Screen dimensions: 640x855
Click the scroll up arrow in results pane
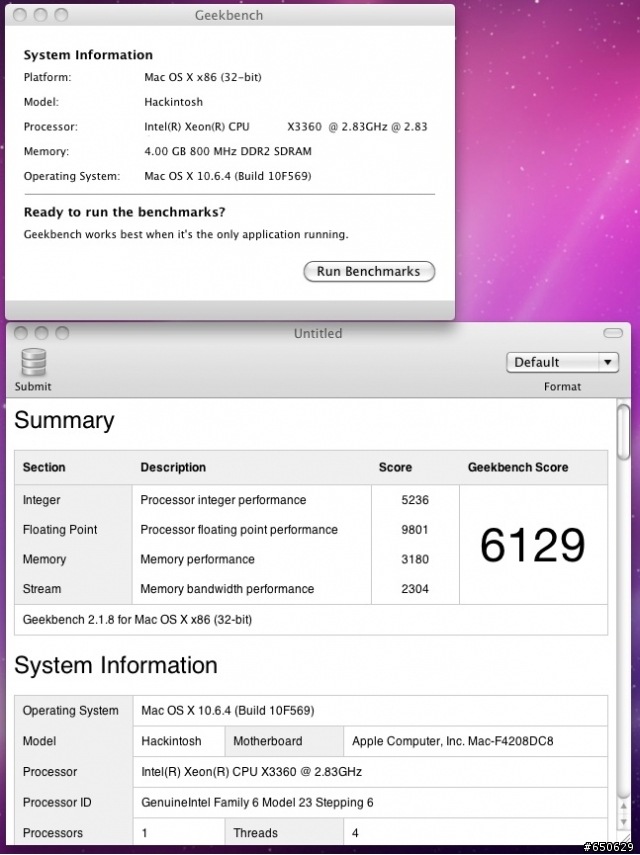coord(624,806)
